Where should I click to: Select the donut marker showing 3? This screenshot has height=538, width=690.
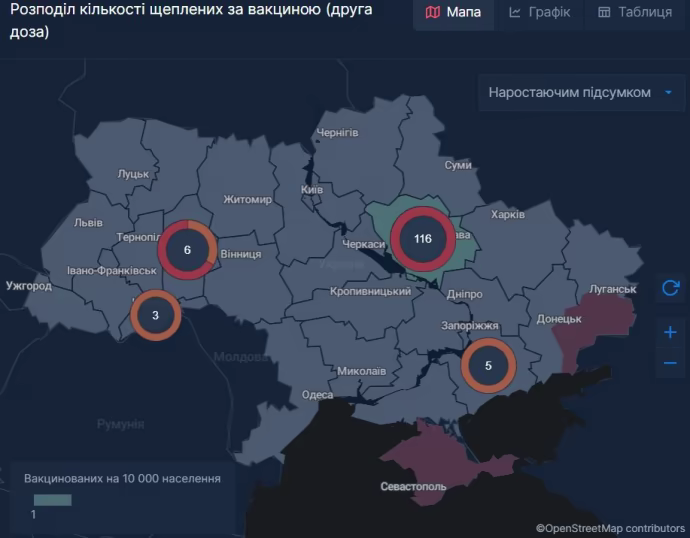click(155, 315)
